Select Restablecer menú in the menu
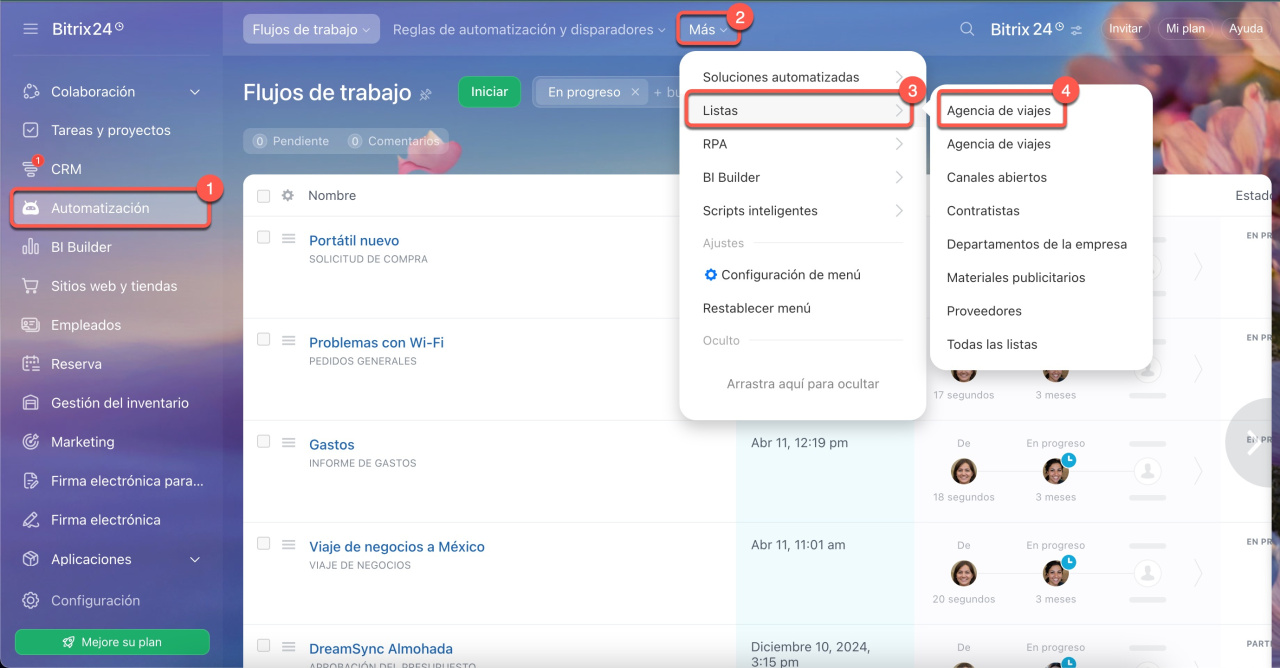 [x=757, y=308]
